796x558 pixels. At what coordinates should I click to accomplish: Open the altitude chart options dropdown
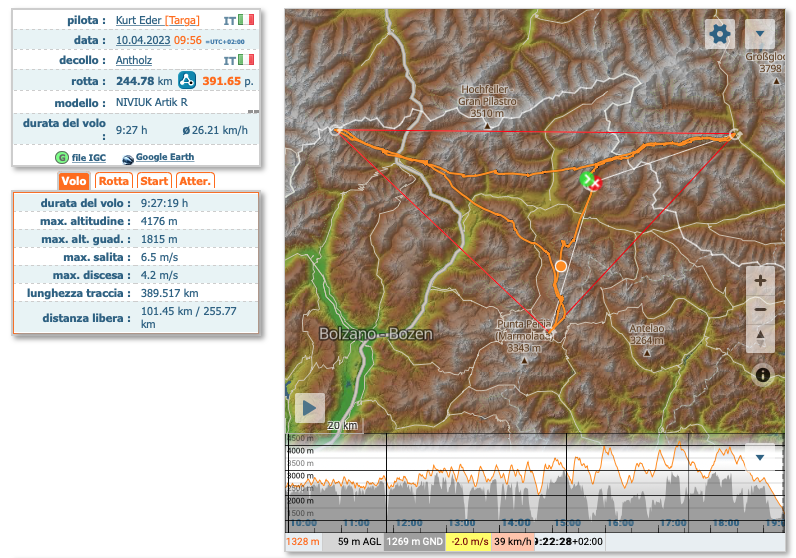(x=760, y=458)
